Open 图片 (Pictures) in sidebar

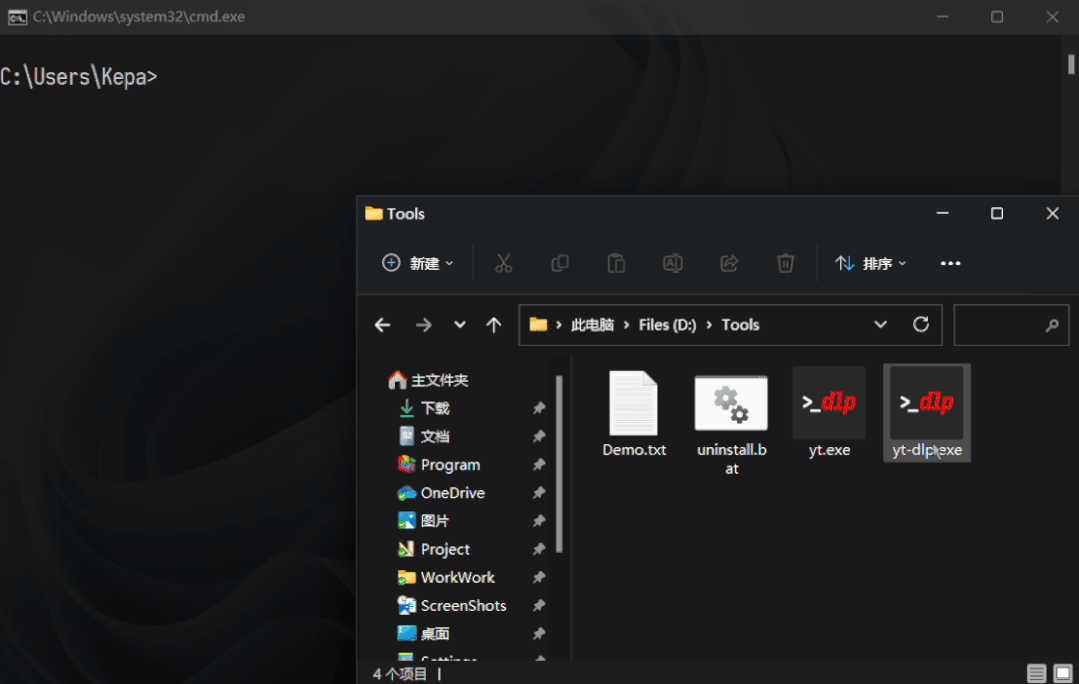pos(424,521)
